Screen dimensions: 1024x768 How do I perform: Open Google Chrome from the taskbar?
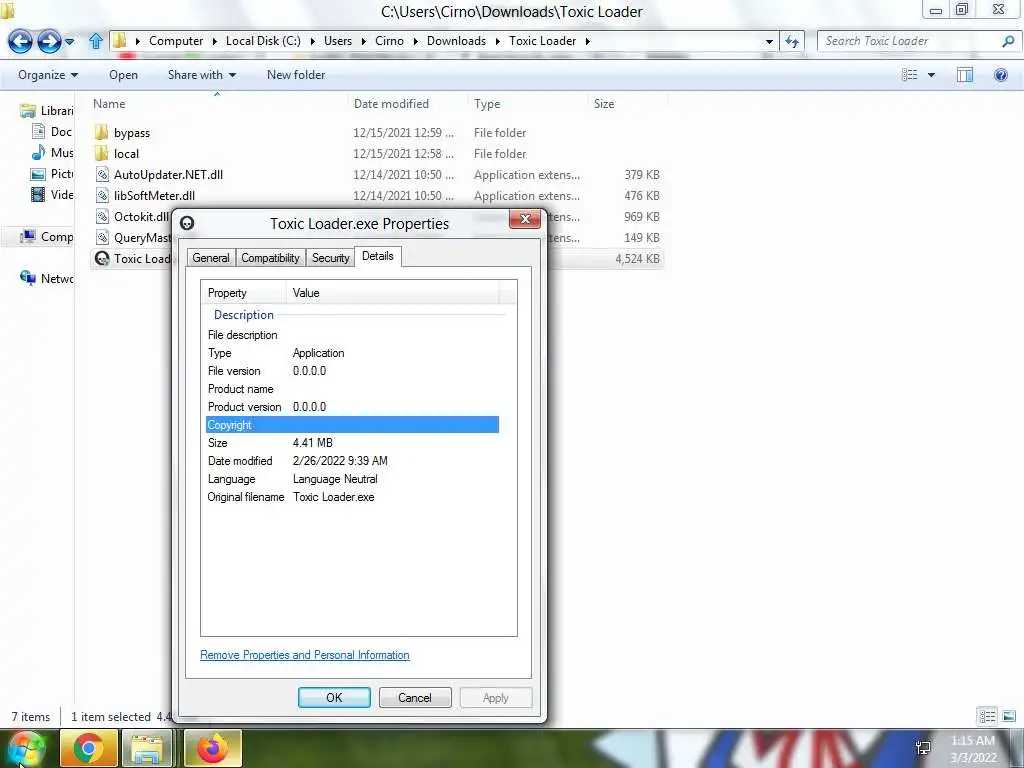(89, 748)
